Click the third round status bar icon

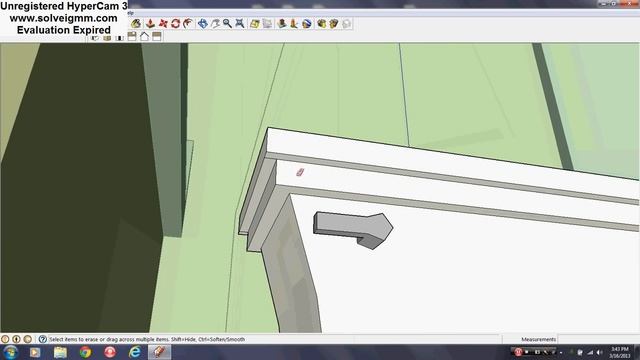(x=28, y=339)
